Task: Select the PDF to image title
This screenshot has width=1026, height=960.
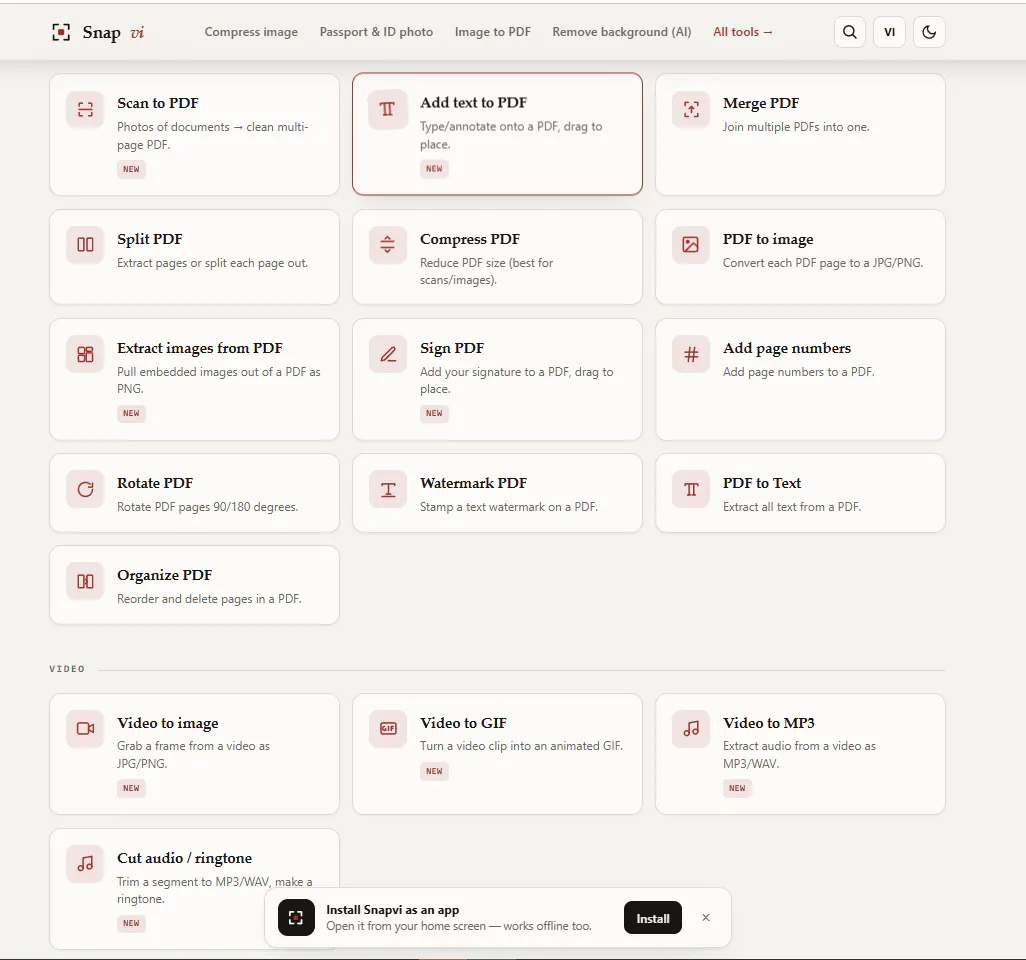Action: 768,240
